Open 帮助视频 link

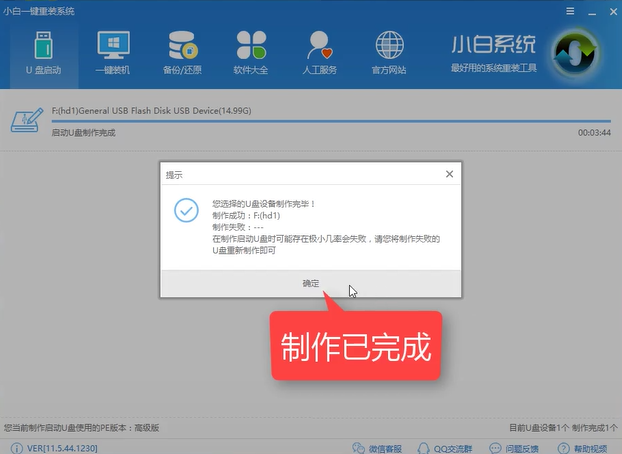582,448
